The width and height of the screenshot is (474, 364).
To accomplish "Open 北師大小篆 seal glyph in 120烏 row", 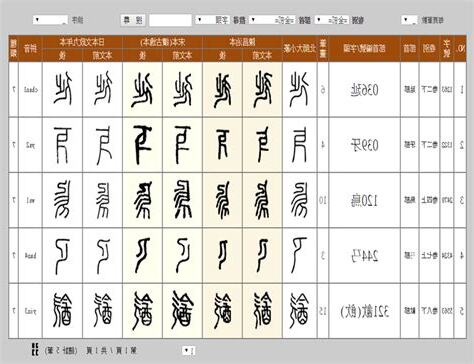I will coord(299,200).
